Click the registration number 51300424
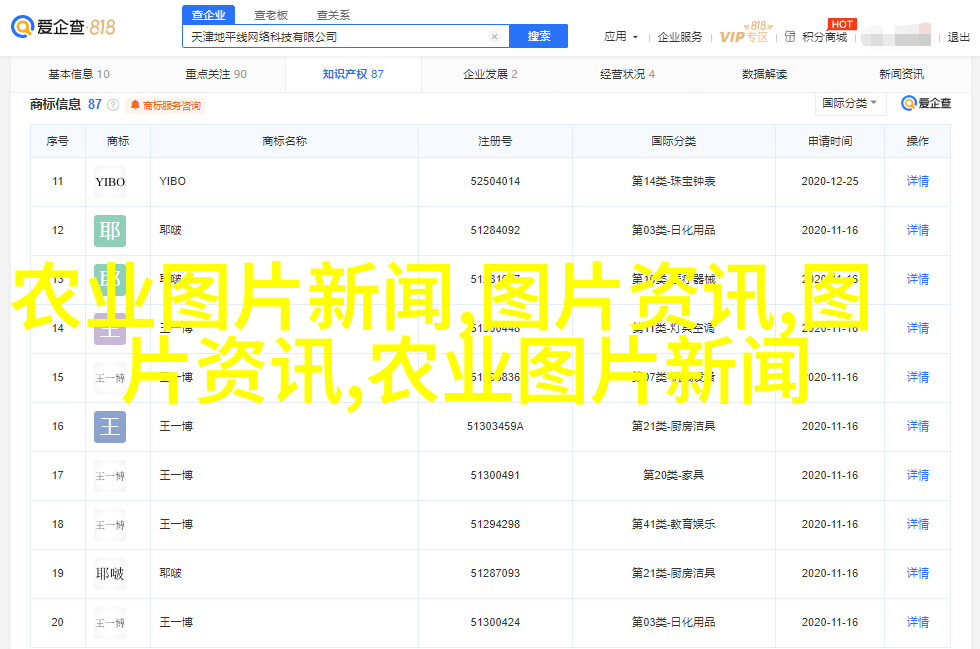This screenshot has height=649, width=980. coord(495,622)
